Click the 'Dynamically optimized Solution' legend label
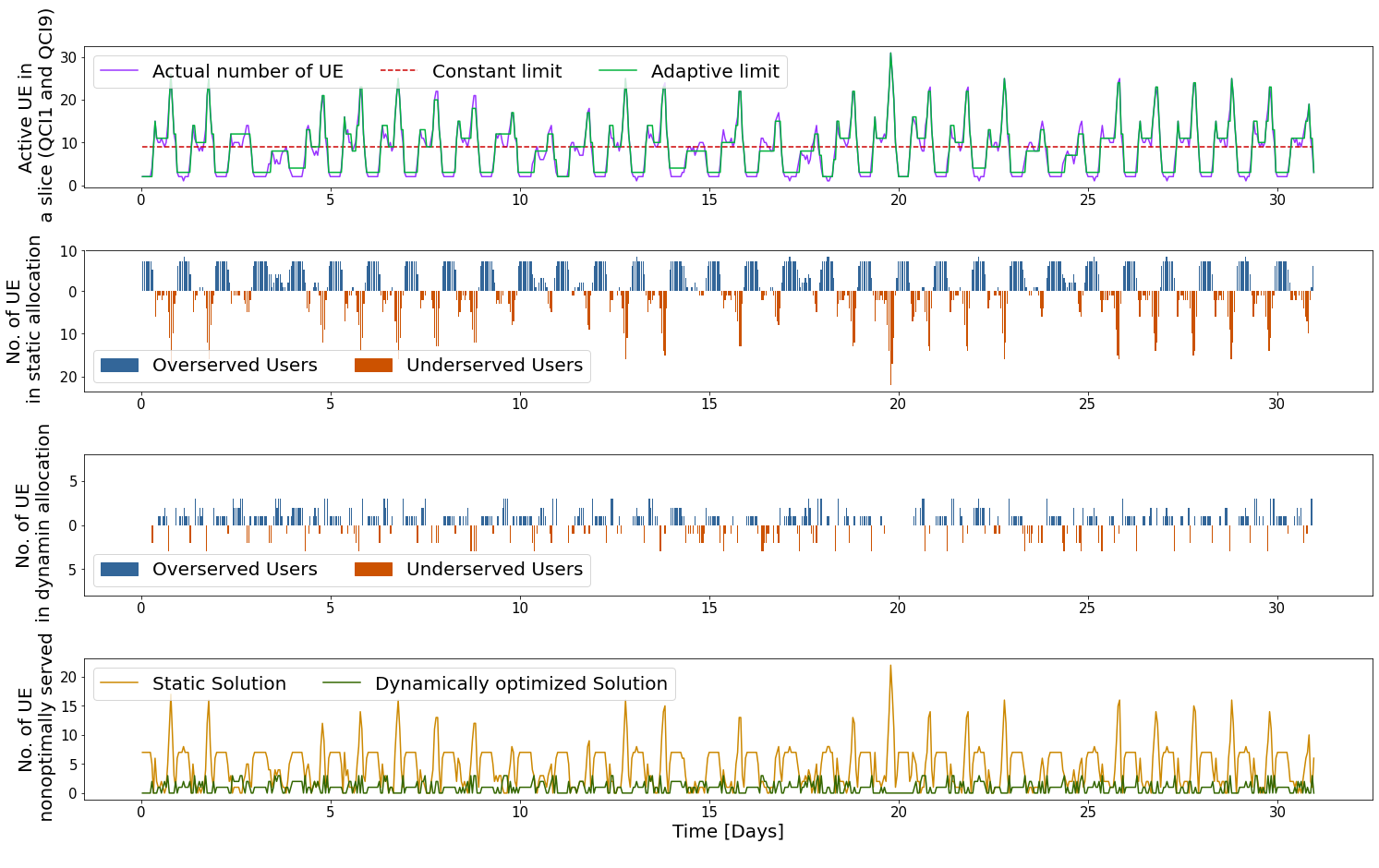1379x868 pixels. tap(521, 684)
